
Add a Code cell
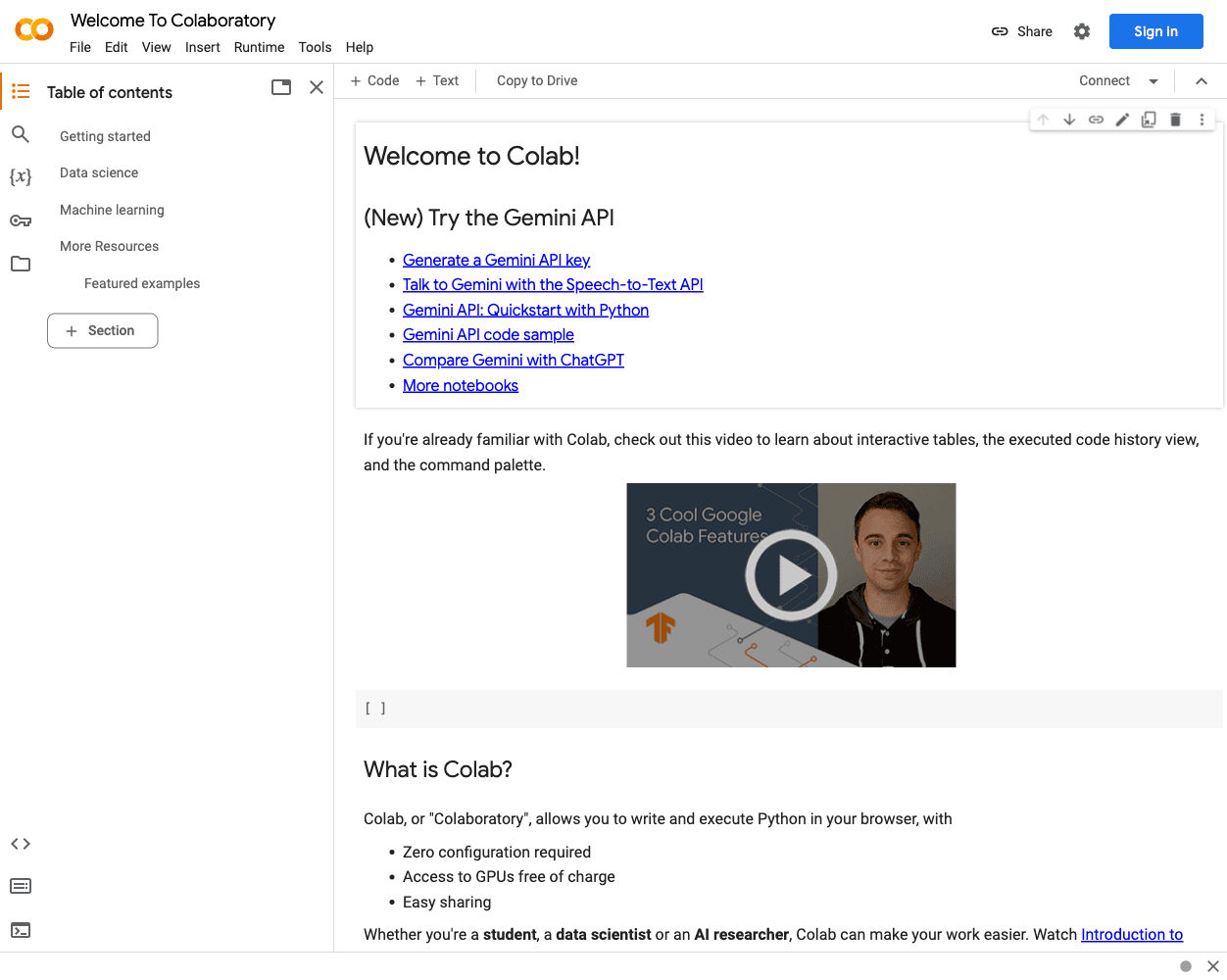pyautogui.click(x=374, y=81)
